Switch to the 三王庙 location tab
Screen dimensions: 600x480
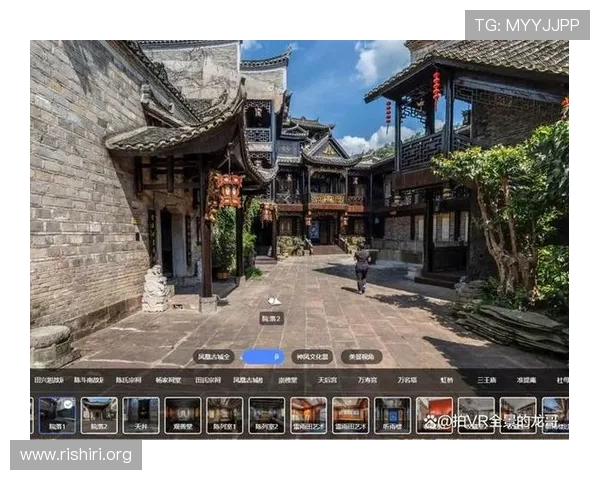coord(487,380)
